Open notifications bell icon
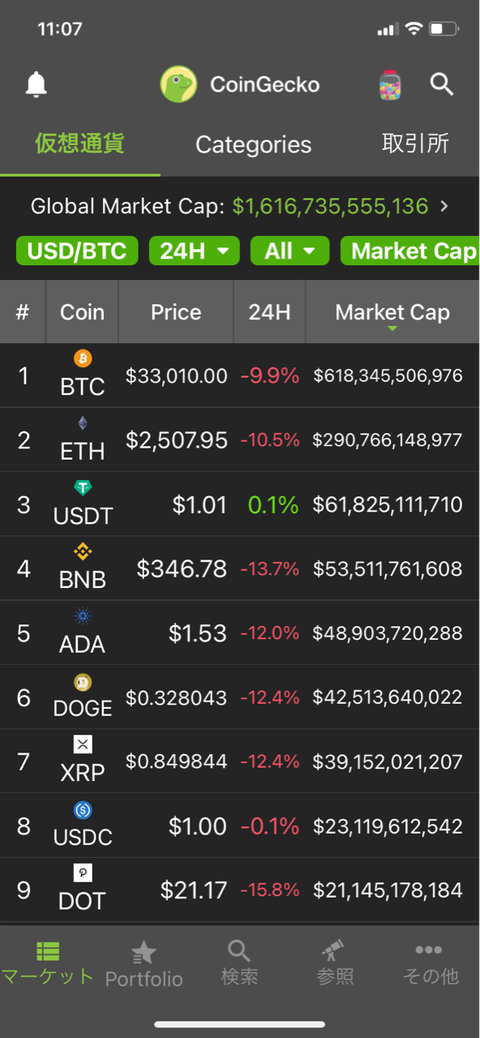Screen dimensions: 480x1038 click(36, 85)
